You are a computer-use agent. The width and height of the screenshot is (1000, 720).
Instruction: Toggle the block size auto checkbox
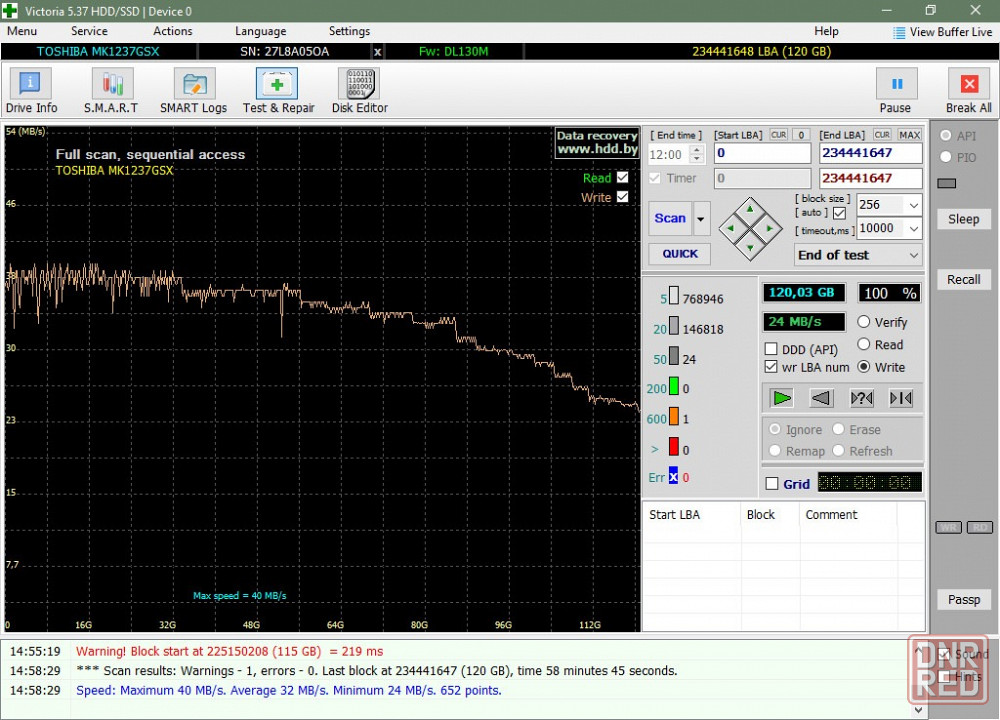point(839,213)
